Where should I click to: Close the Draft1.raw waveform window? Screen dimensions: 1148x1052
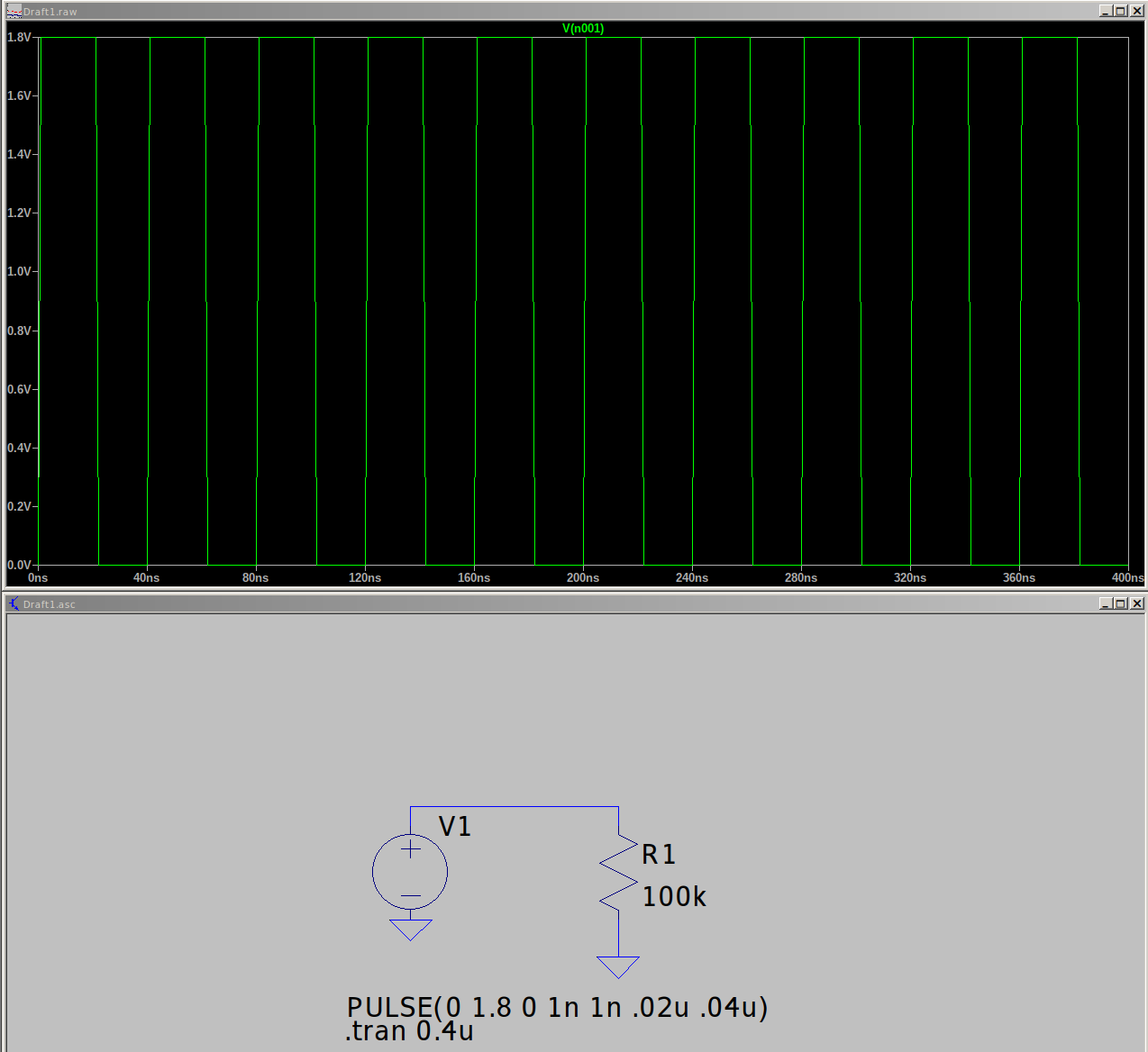[x=1136, y=11]
